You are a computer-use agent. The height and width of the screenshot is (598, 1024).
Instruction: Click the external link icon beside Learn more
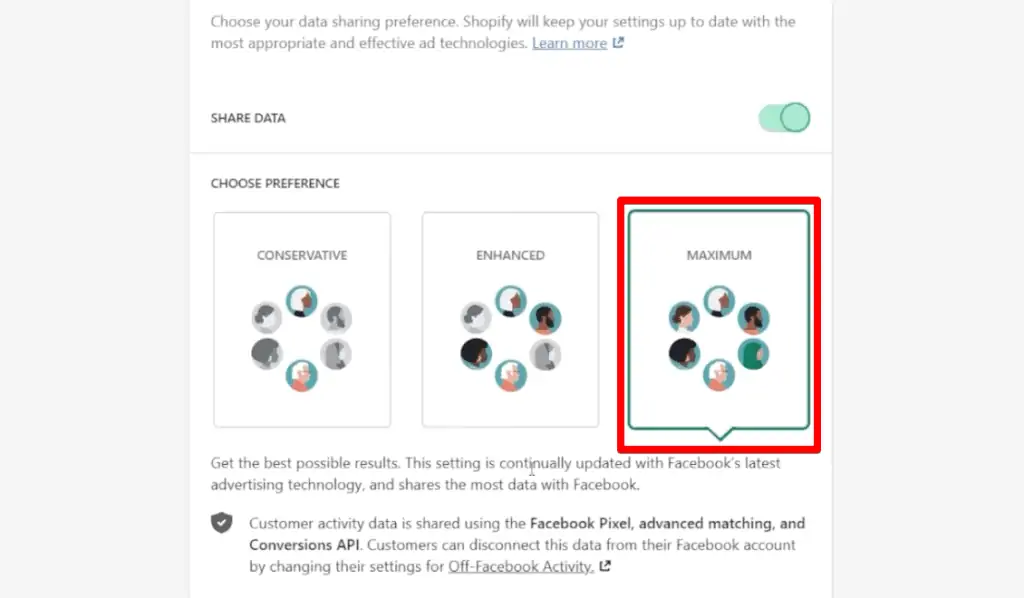(x=618, y=43)
